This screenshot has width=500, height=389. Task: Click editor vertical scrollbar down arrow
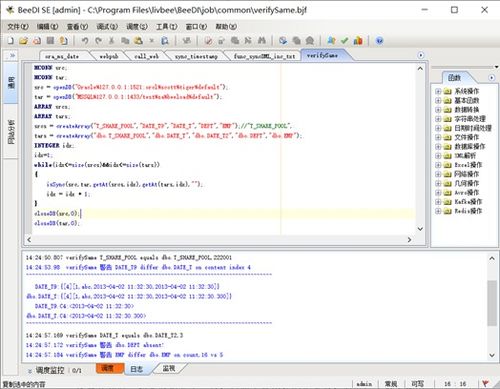[420, 229]
